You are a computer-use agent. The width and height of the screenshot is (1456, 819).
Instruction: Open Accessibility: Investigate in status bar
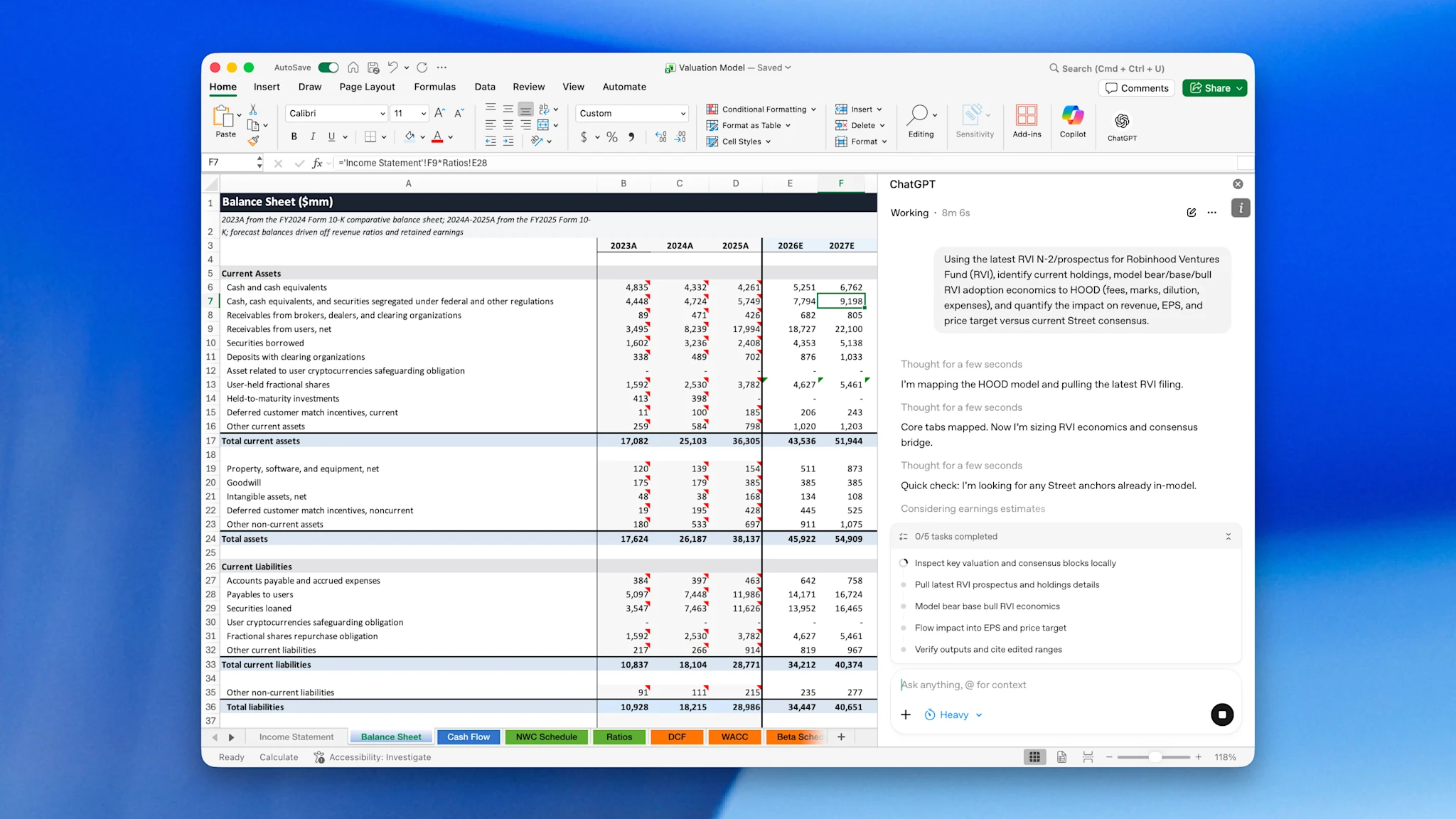(373, 757)
